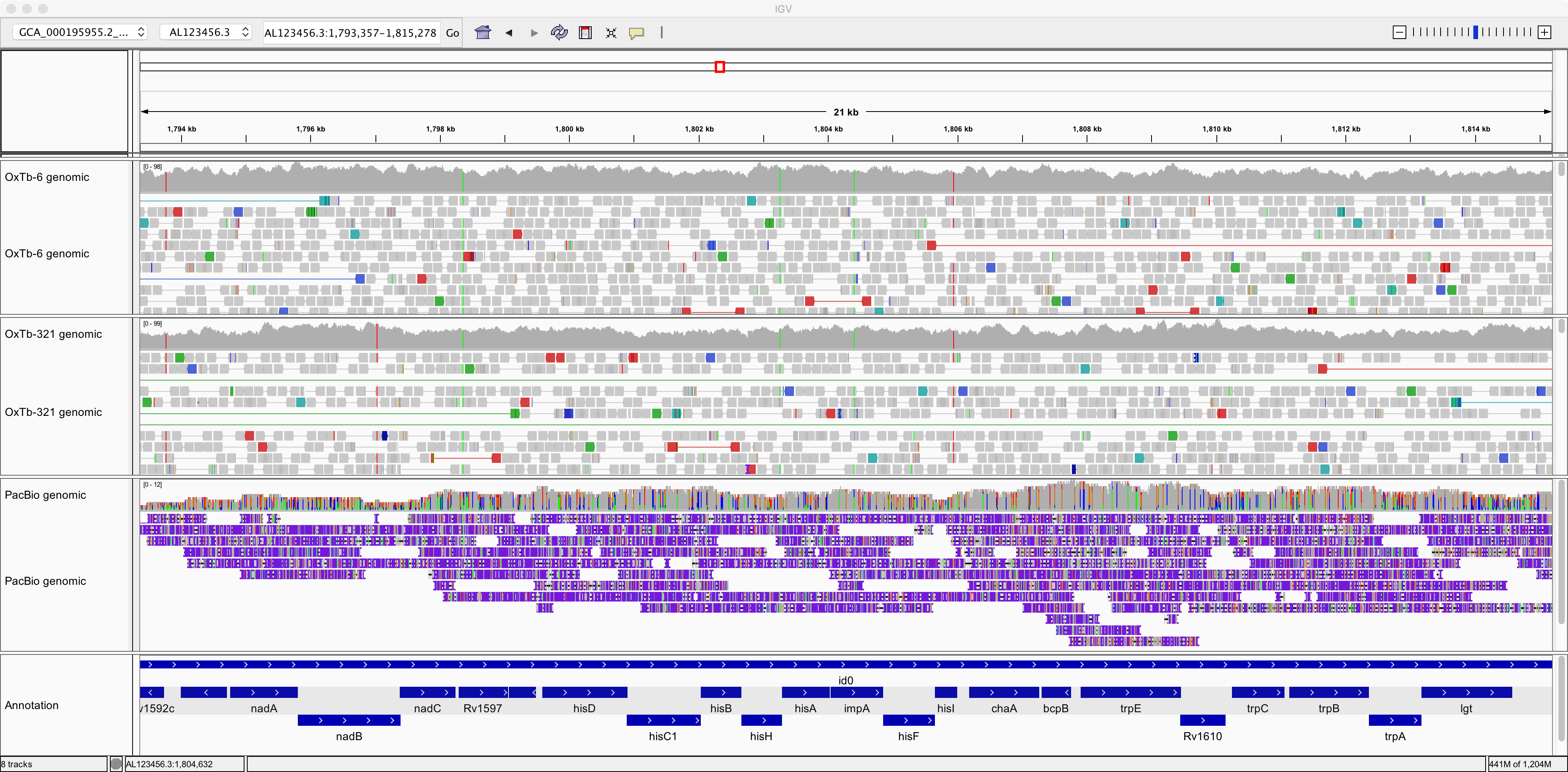This screenshot has height=772, width=1568.
Task: Click the Go button
Action: tap(452, 33)
